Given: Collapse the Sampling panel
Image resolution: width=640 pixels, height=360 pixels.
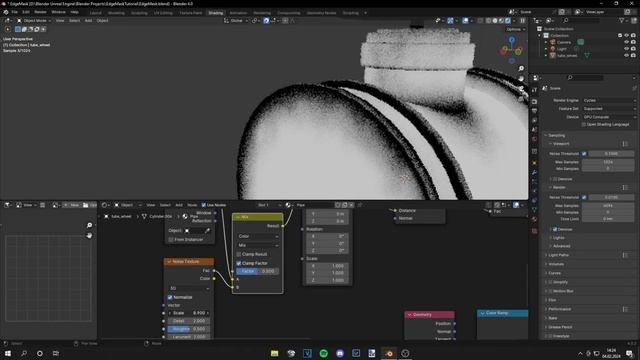Looking at the screenshot, I should 556,135.
